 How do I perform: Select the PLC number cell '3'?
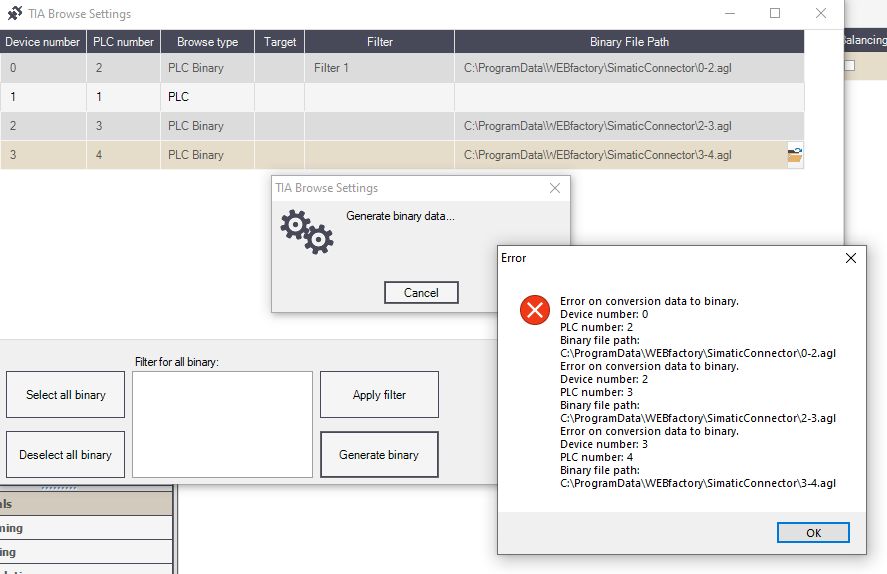tap(123, 126)
